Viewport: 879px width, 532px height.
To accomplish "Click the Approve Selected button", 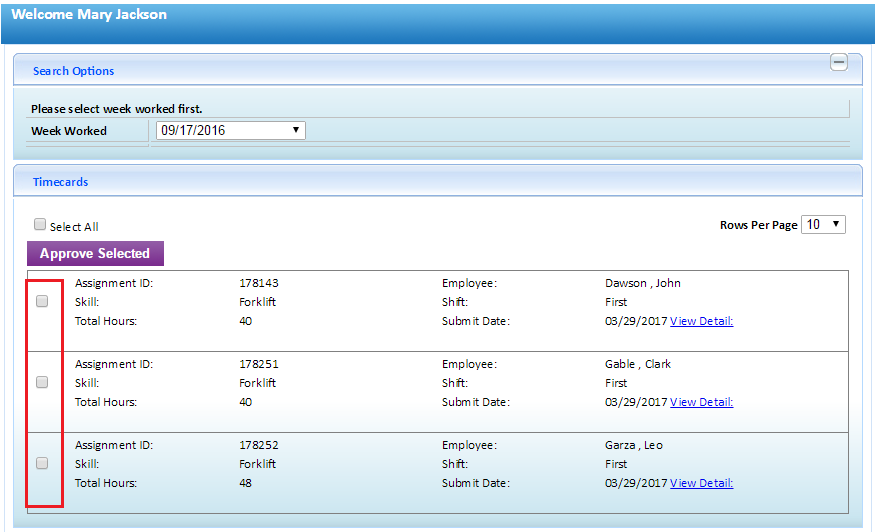I will click(x=95, y=253).
